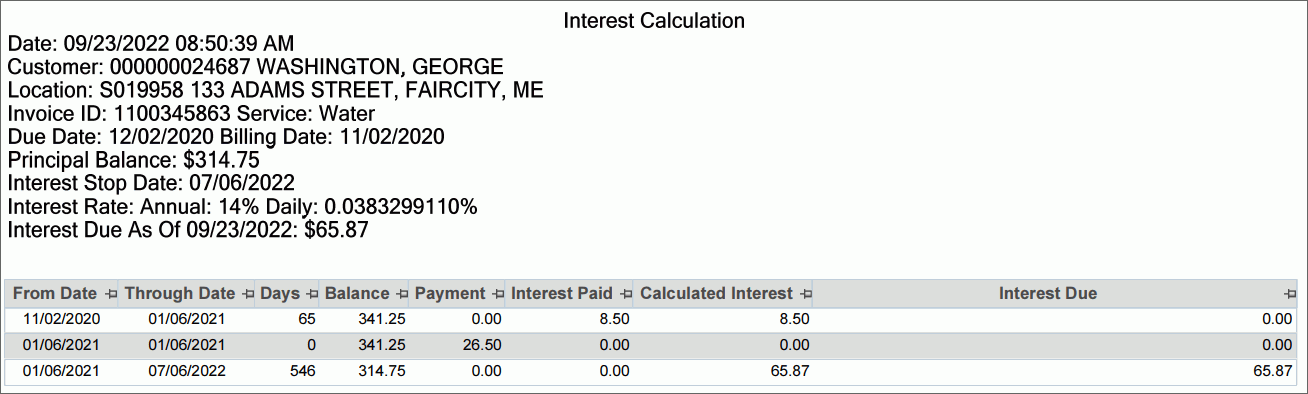
Task: Pin the Through Date column
Action: [x=247, y=294]
